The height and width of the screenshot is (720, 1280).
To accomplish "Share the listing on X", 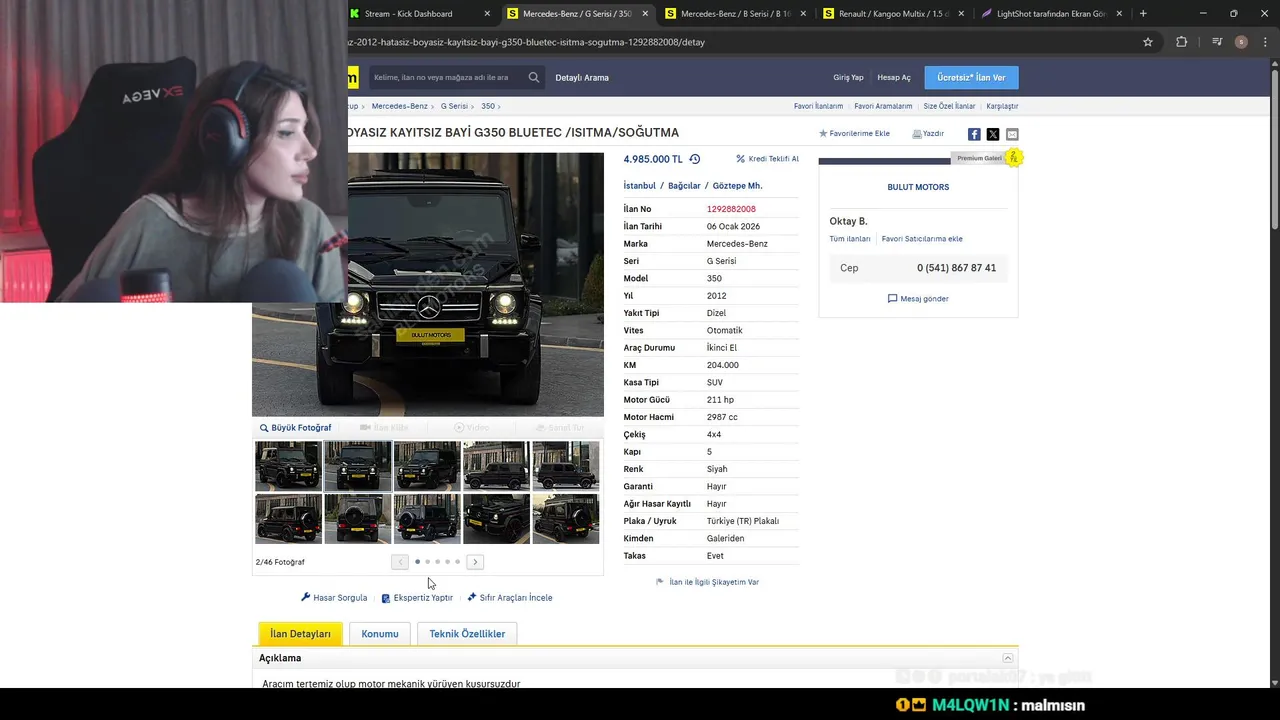I will click(x=993, y=134).
